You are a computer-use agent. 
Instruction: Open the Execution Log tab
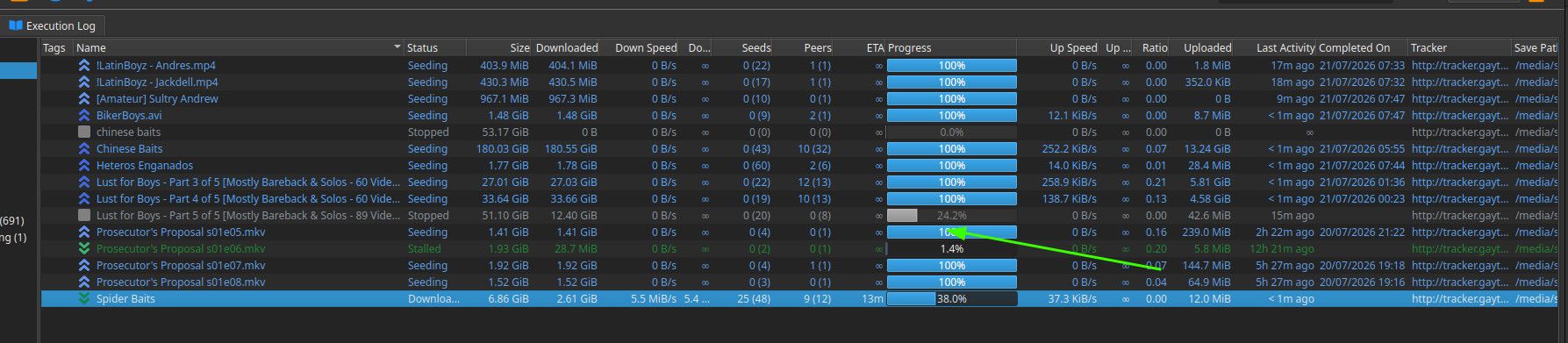[53, 25]
